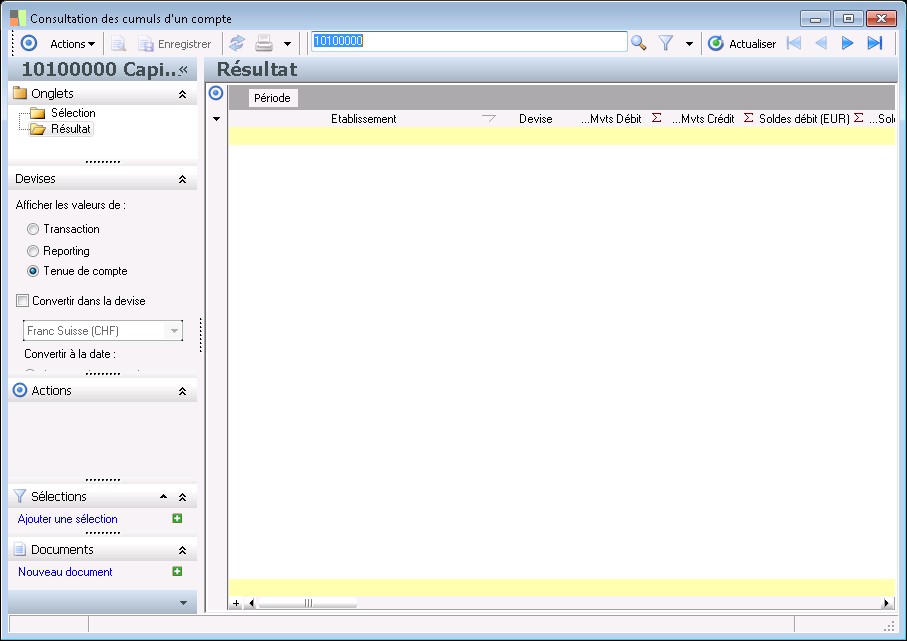
Task: Click the filter funnel icon in toolbar
Action: [x=666, y=43]
